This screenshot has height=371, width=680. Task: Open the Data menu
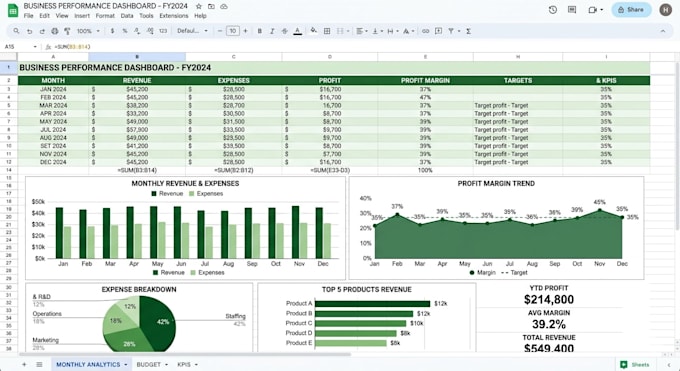(x=127, y=16)
